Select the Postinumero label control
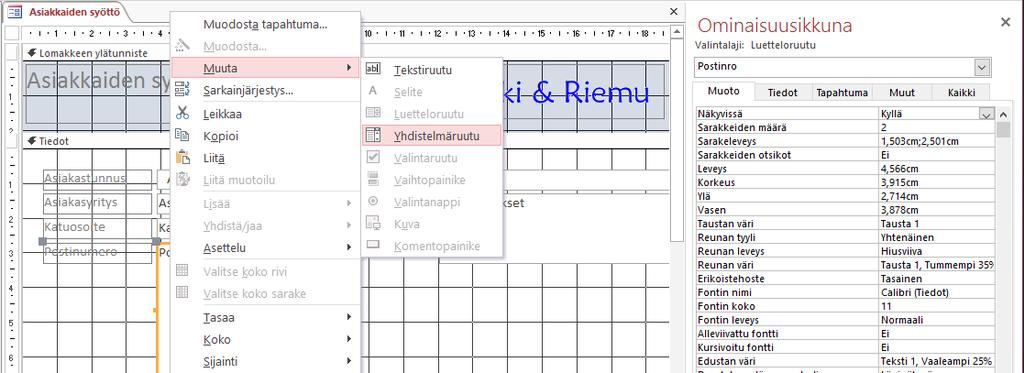Viewport: 1024px width, 373px height. coord(97,252)
